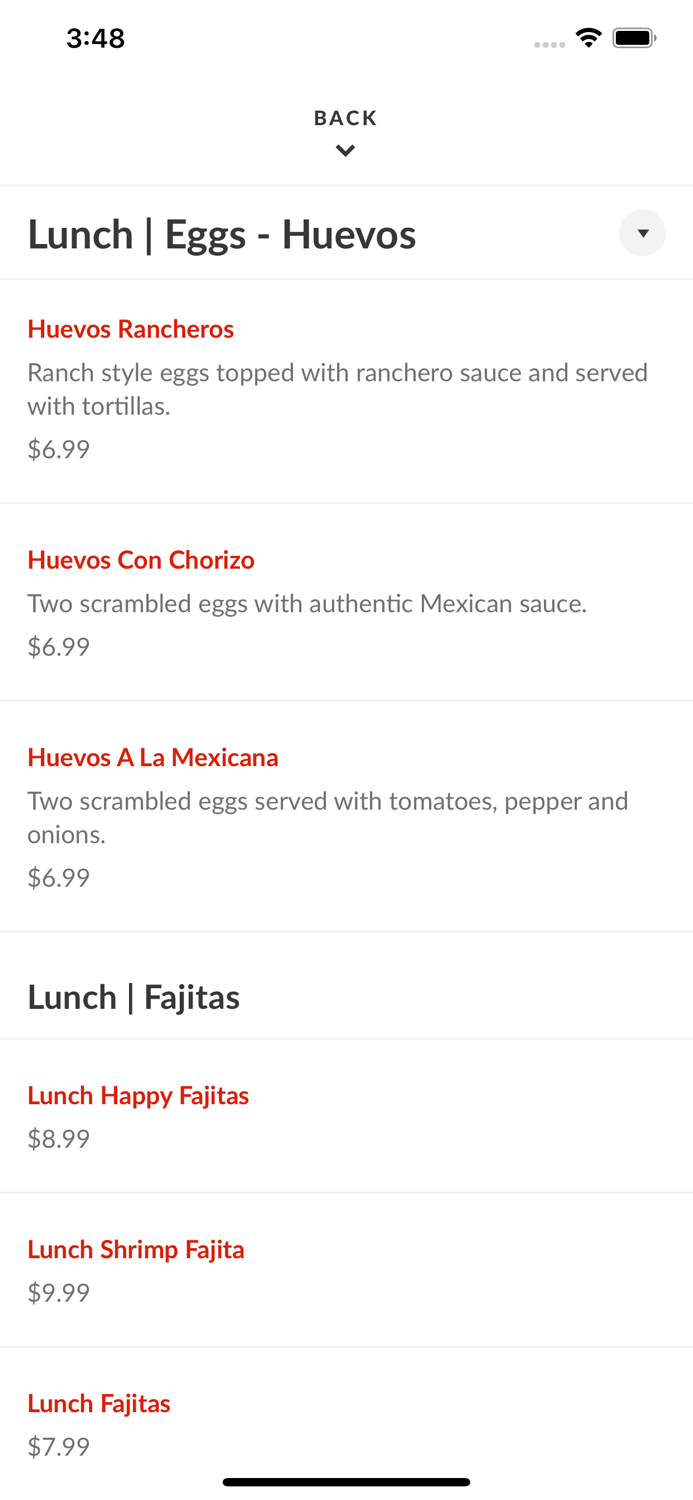Image resolution: width=693 pixels, height=1500 pixels.
Task: Tap the circular arrow button beside Eggs section
Action: [642, 233]
